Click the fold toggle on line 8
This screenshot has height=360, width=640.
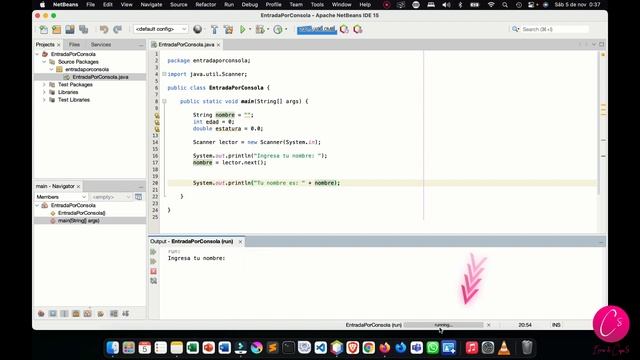[x=164, y=101]
